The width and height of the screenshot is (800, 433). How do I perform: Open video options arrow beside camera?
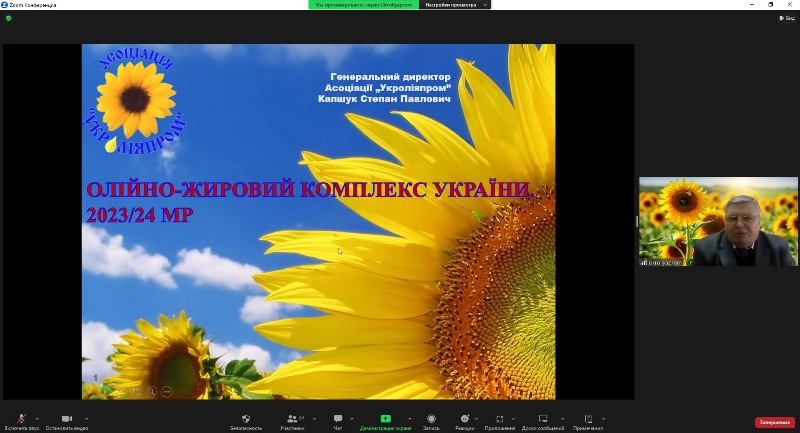point(86,419)
